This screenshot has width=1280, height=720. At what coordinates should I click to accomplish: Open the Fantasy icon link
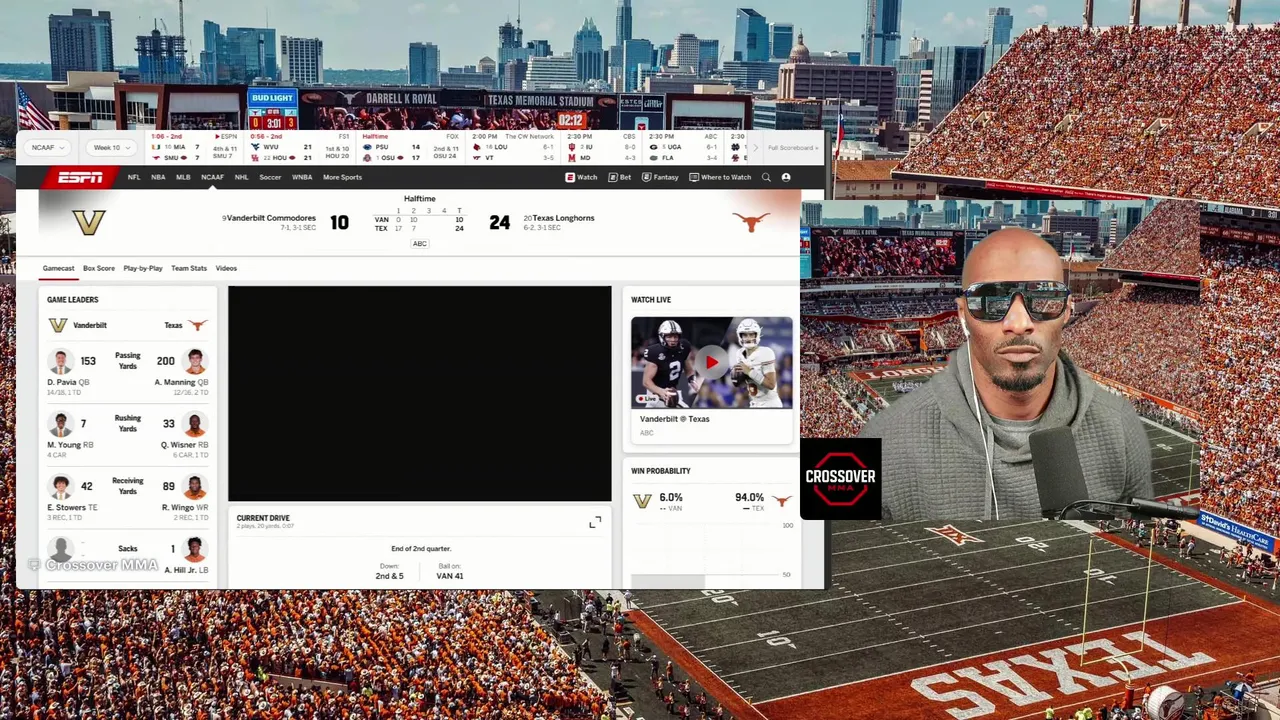point(660,177)
